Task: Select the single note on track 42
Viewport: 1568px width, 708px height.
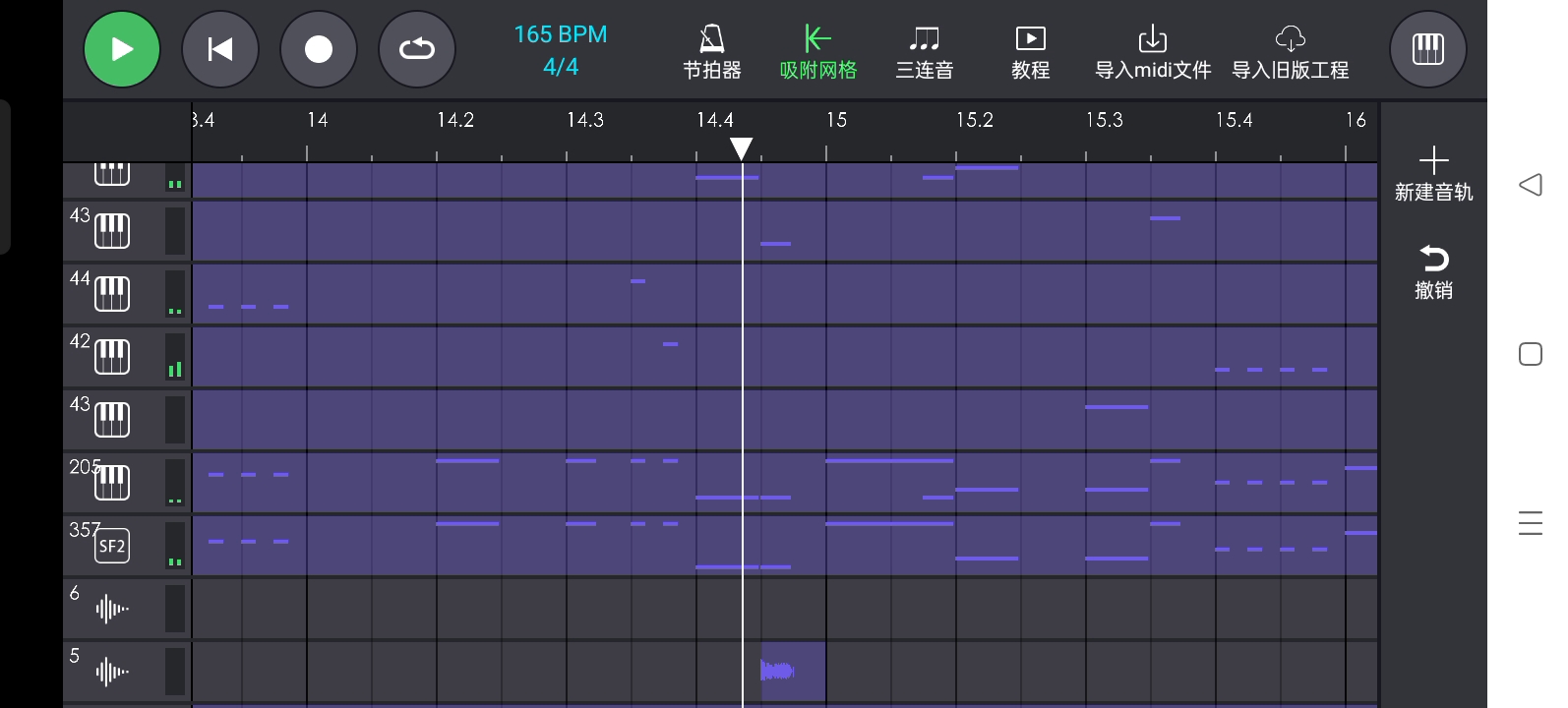Action: point(671,344)
